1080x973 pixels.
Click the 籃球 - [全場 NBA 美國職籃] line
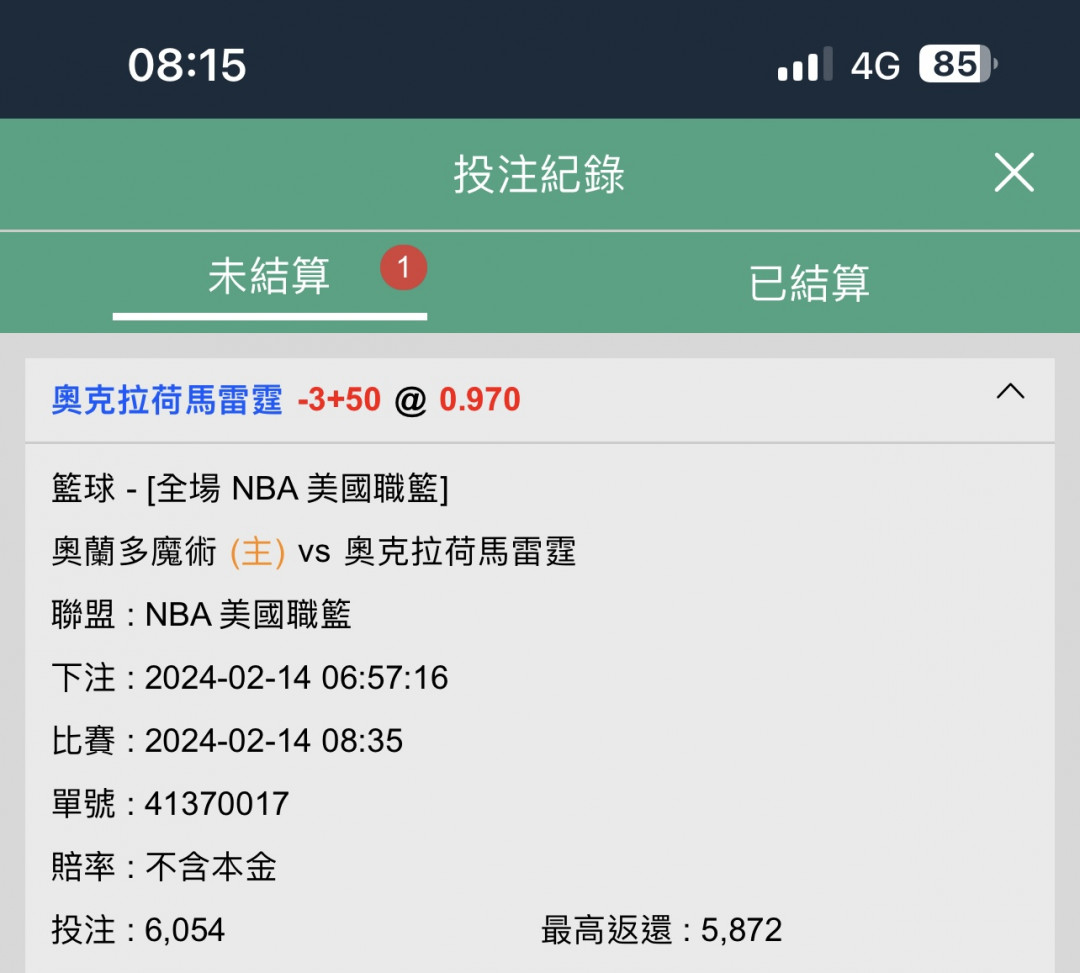(250, 489)
